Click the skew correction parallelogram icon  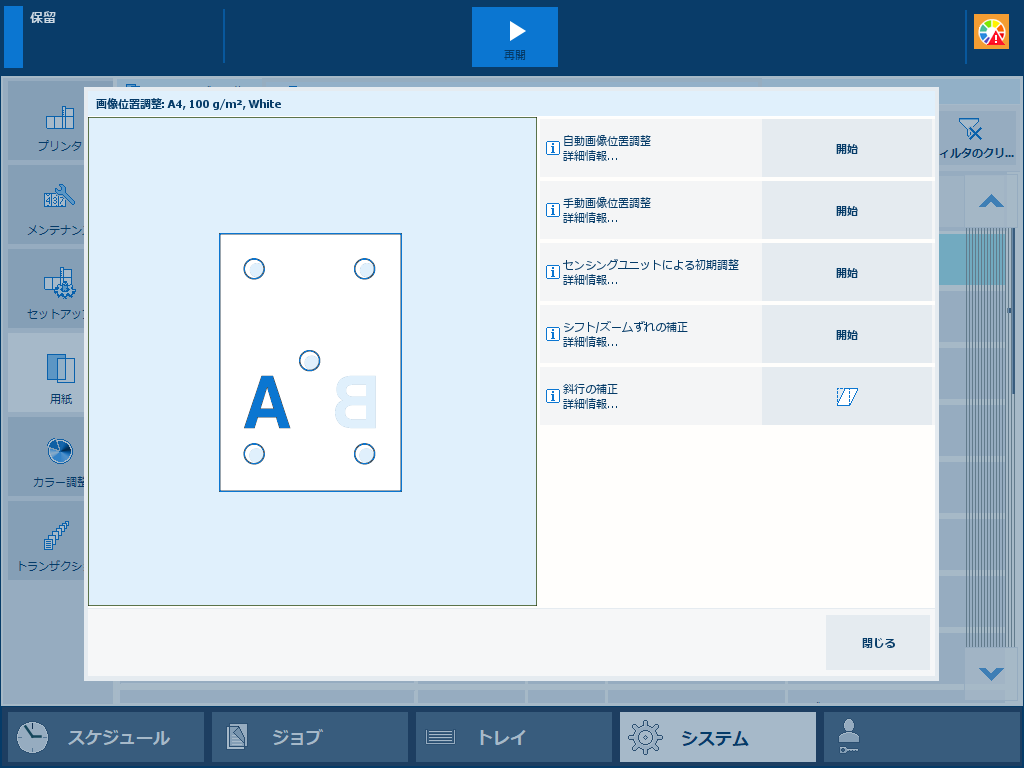coord(847,396)
